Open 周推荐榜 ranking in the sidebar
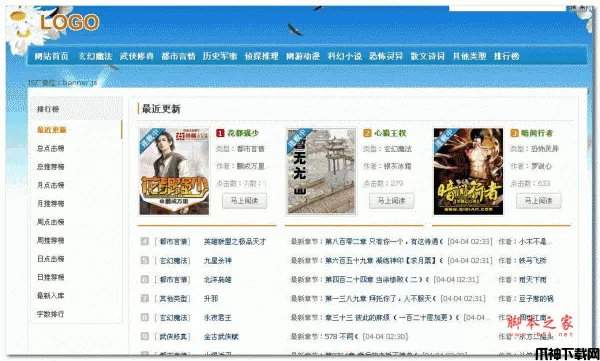 click(51, 240)
